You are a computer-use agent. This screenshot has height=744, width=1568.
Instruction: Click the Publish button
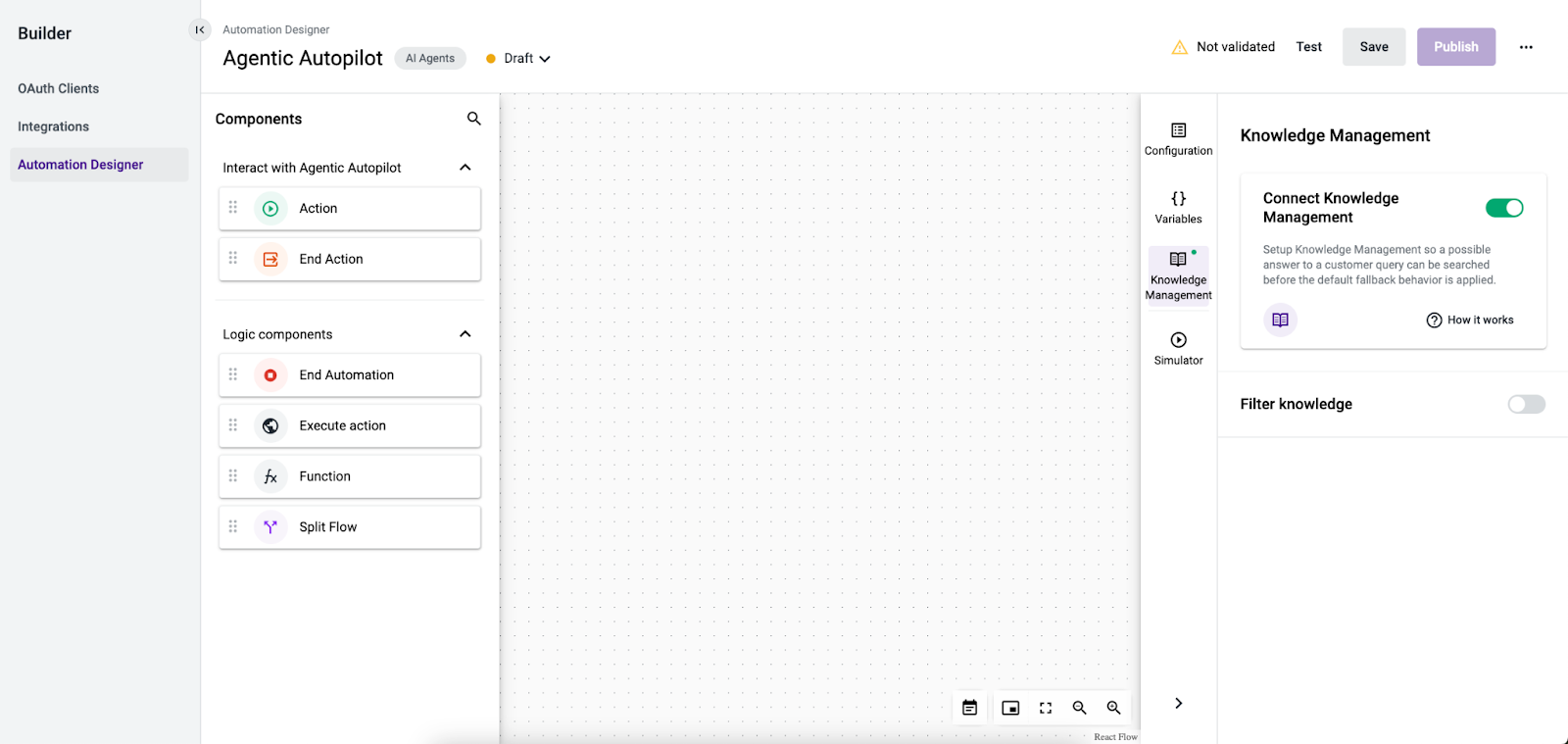(x=1455, y=47)
